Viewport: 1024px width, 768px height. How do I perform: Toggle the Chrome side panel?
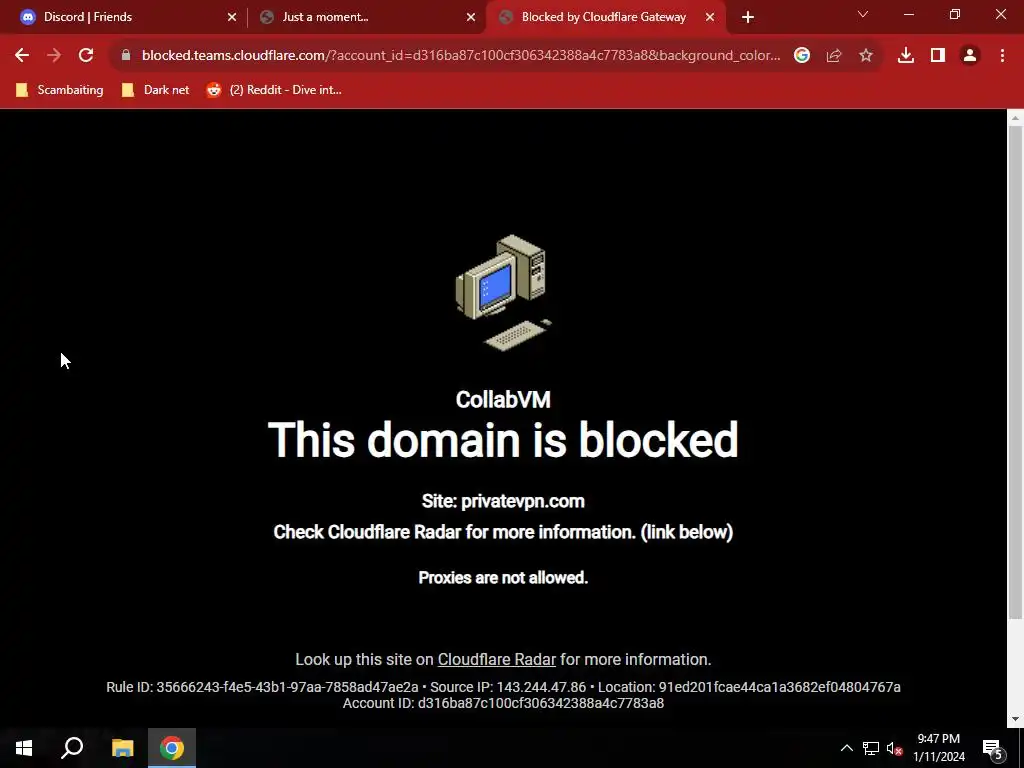938,56
